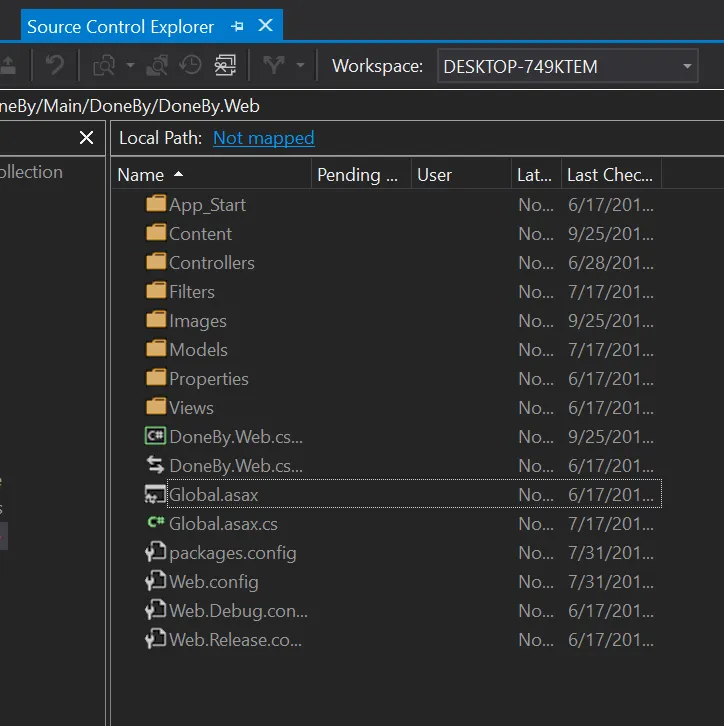The image size is (724, 726).
Task: Switch to the Source Control Explorer tab
Action: pyautogui.click(x=120, y=27)
